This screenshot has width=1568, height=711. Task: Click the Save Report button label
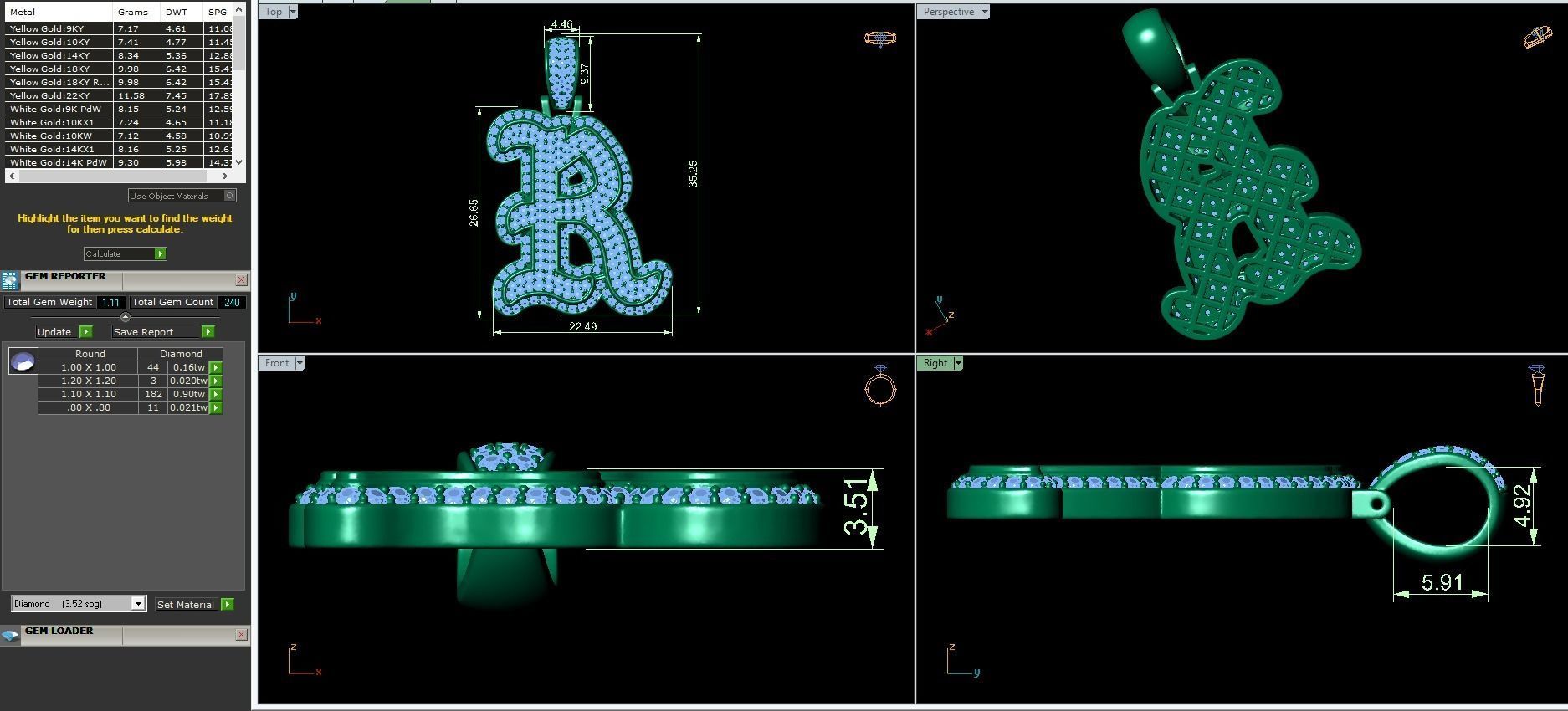[x=143, y=332]
